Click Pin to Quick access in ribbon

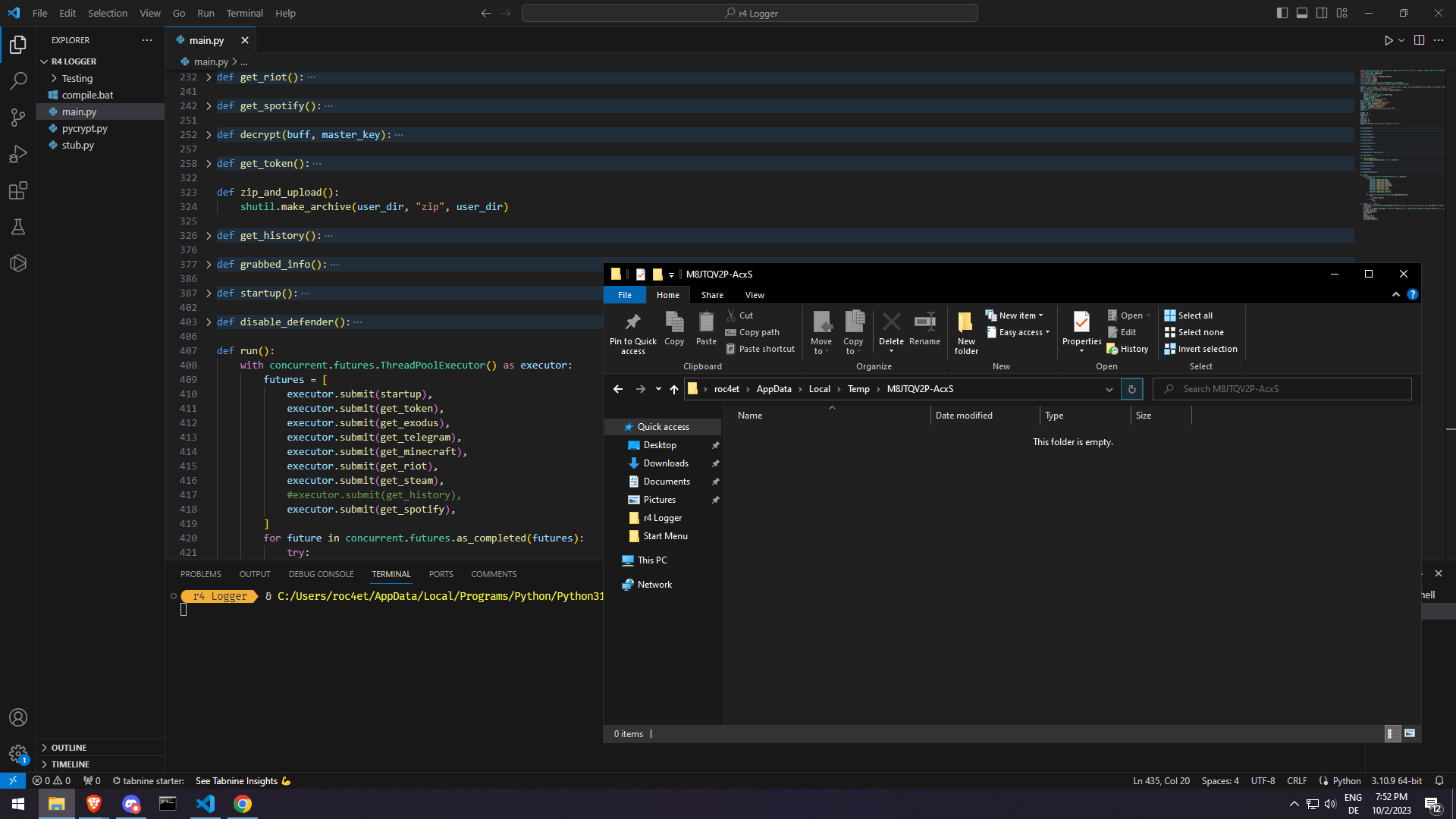[632, 332]
